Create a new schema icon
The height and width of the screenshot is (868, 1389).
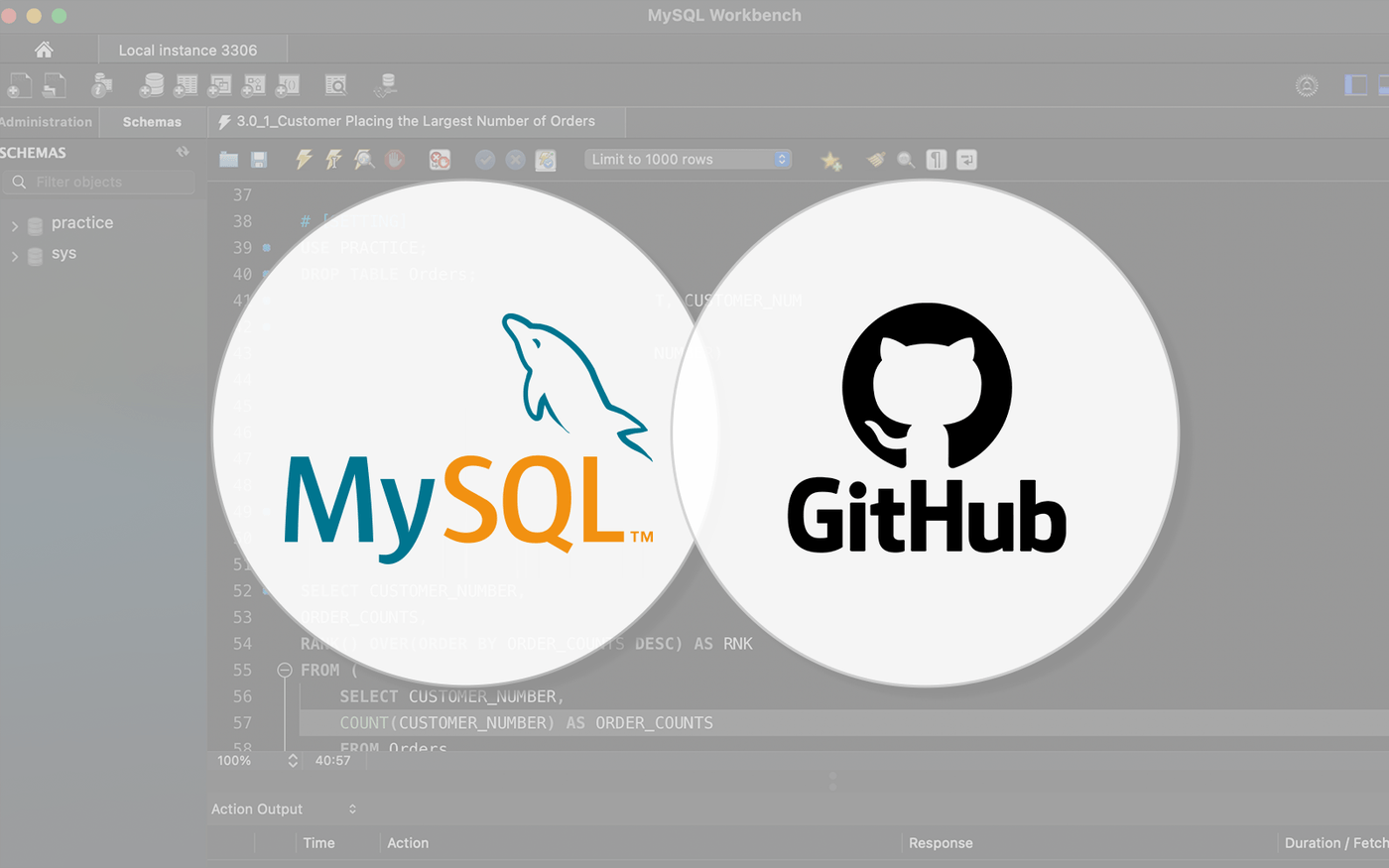click(x=151, y=86)
